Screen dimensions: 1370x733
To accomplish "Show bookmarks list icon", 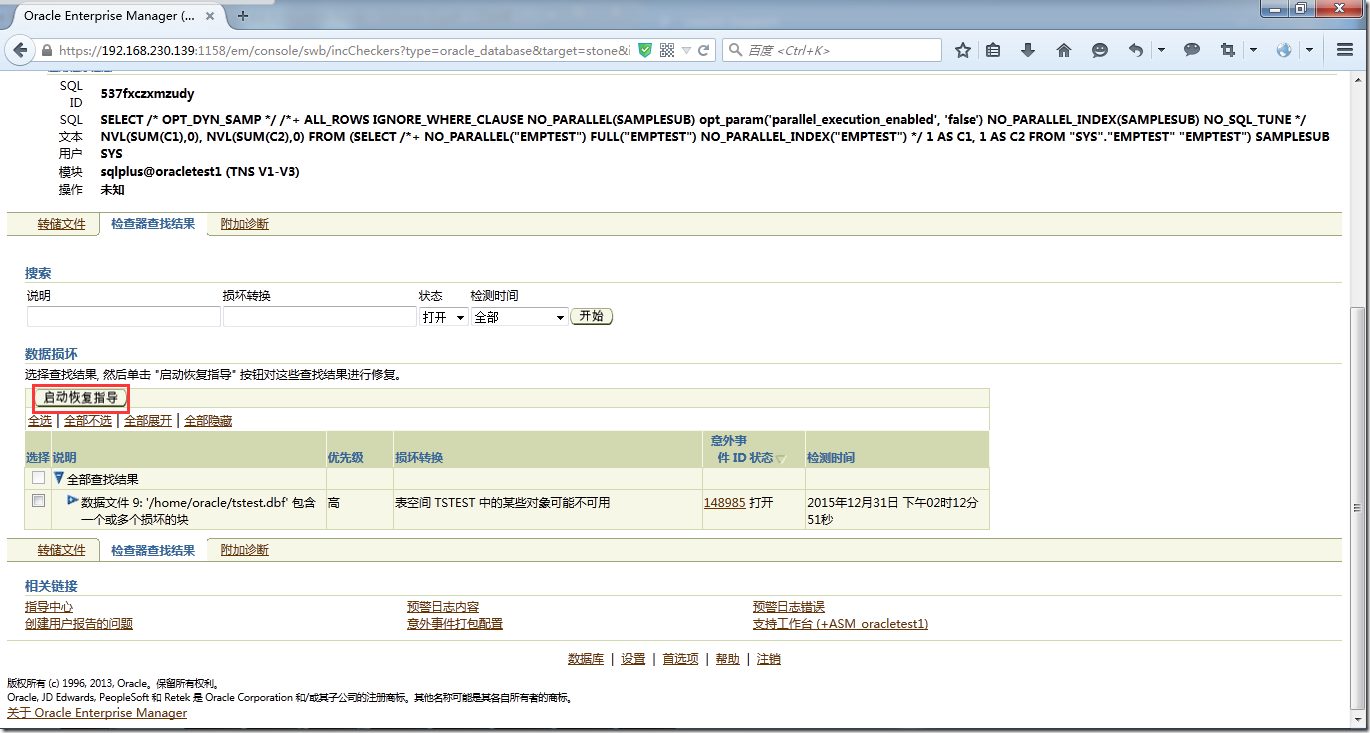I will tap(993, 50).
